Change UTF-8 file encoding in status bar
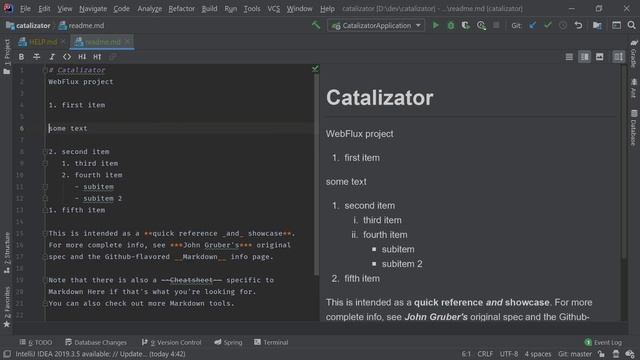 509,354
